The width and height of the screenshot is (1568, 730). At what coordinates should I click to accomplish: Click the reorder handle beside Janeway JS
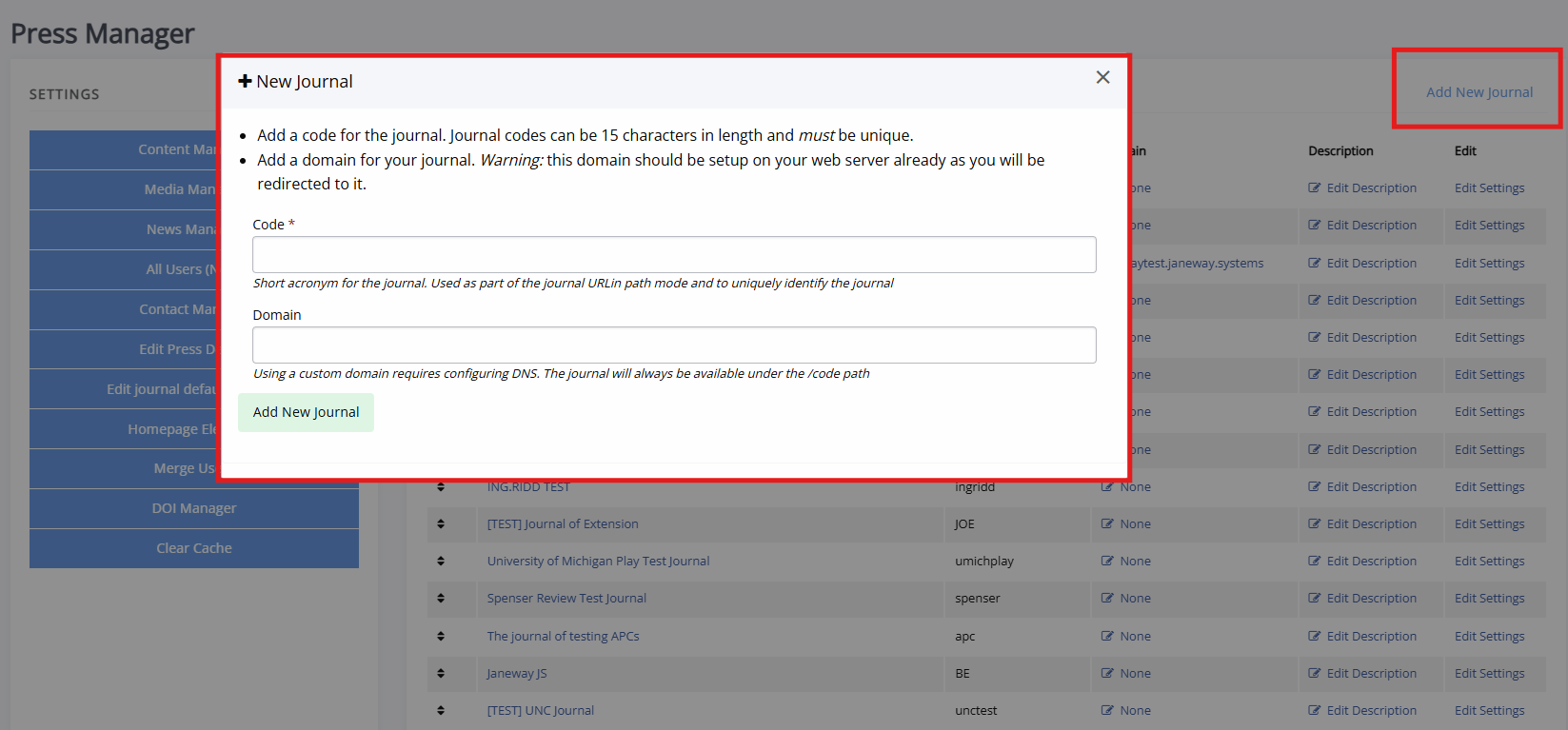(441, 674)
